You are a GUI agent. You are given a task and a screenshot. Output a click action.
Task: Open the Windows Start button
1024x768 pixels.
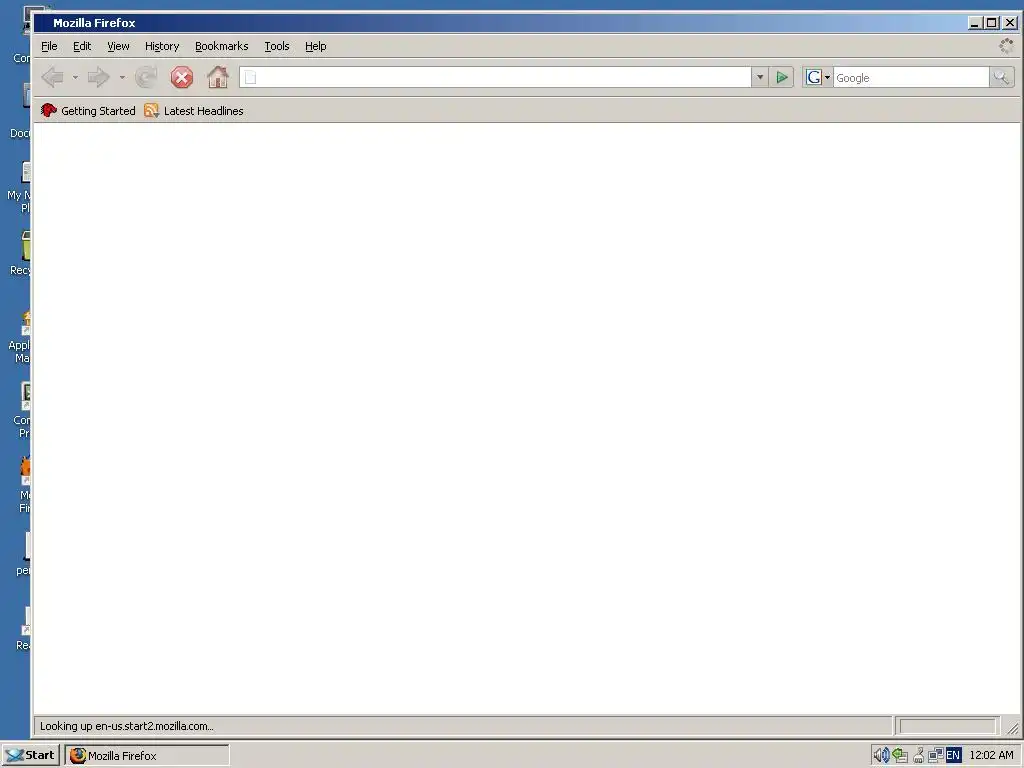click(x=31, y=756)
